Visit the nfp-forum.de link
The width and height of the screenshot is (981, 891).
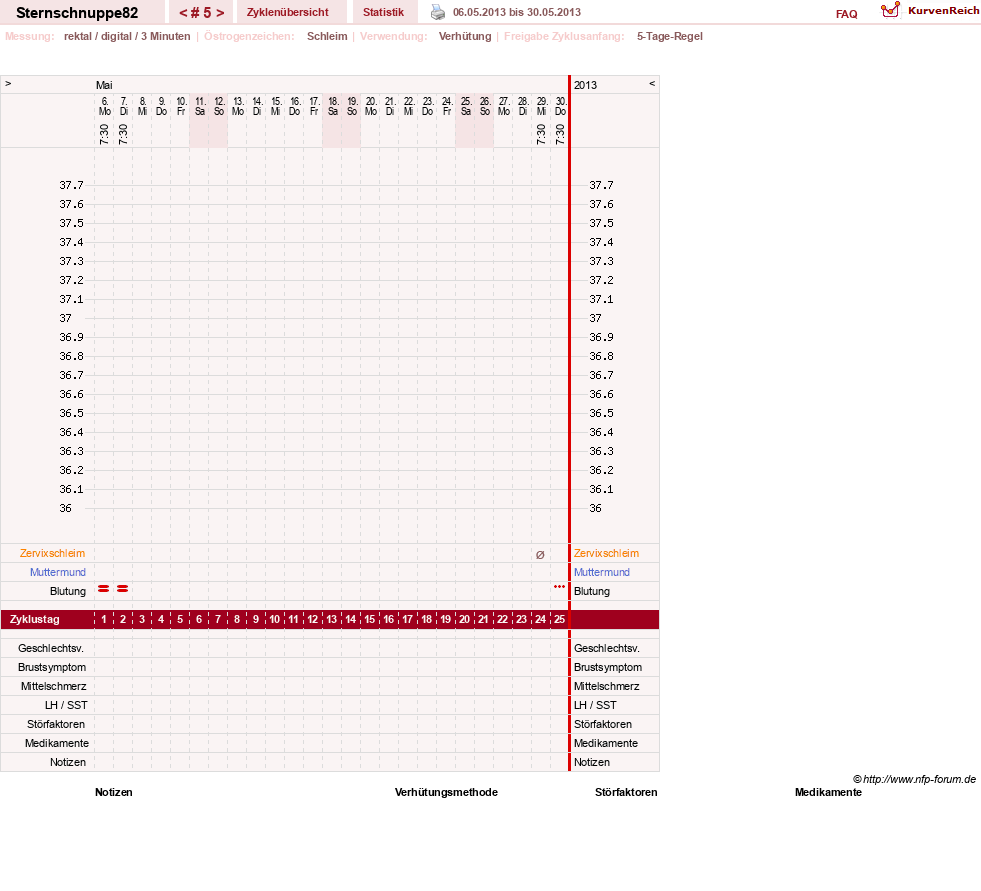pyautogui.click(x=914, y=779)
